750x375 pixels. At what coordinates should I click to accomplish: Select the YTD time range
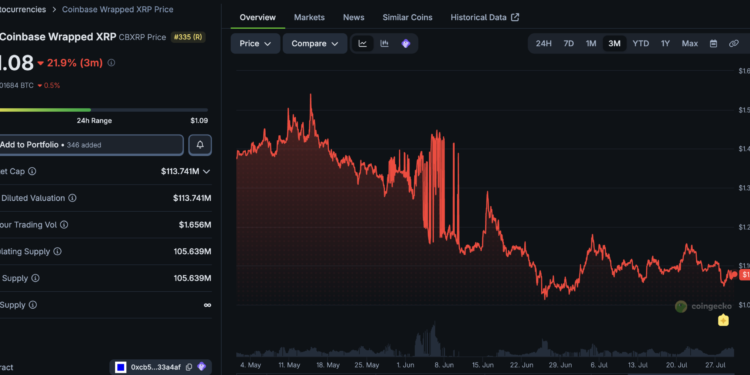click(x=640, y=44)
